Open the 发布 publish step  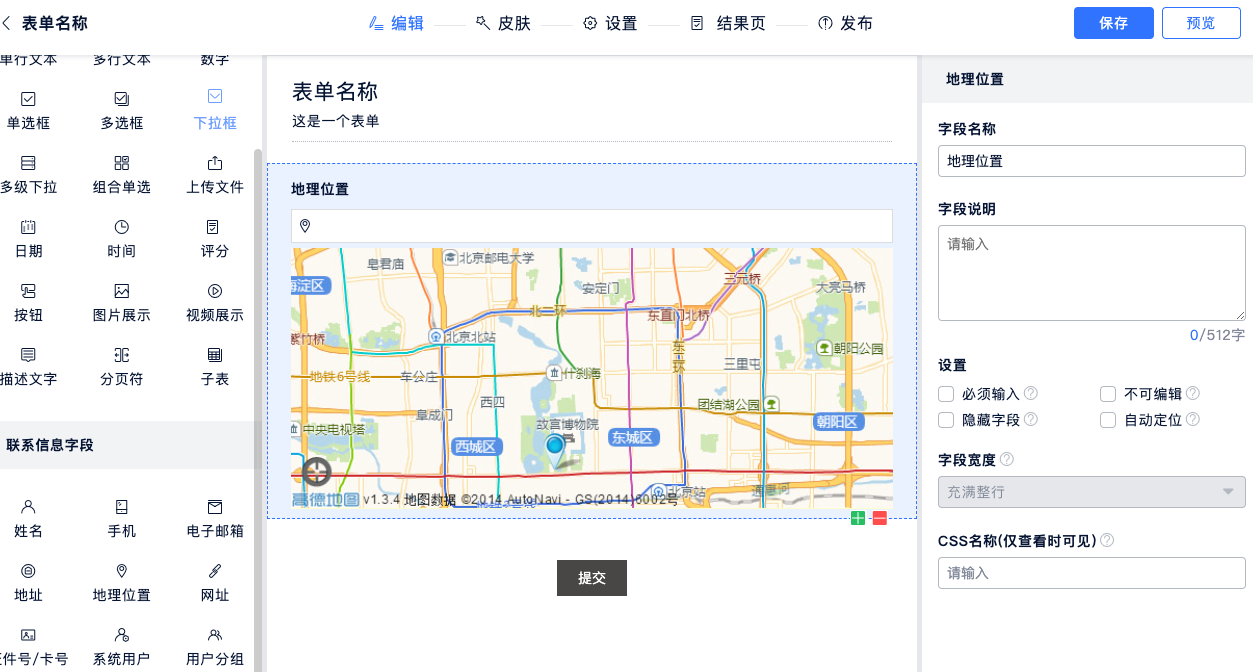click(x=845, y=23)
